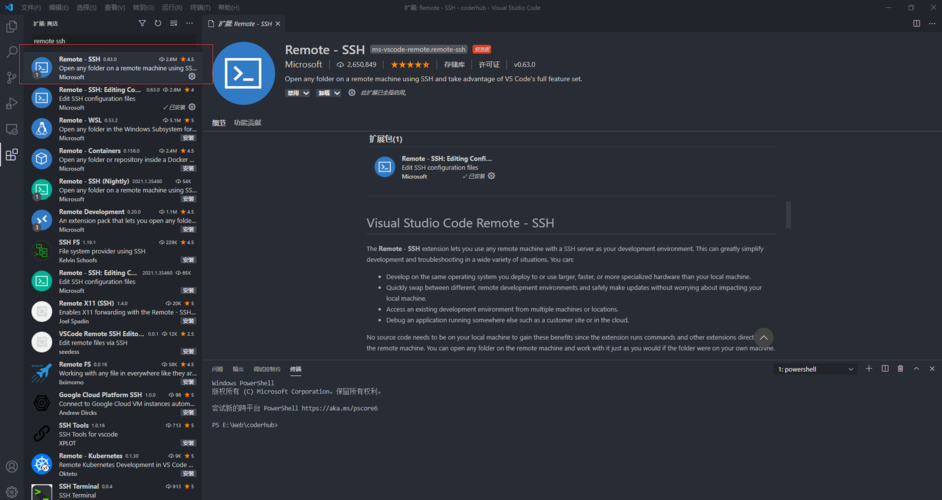Open the 文件(F) menu
942x500 pixels.
(x=31, y=7)
